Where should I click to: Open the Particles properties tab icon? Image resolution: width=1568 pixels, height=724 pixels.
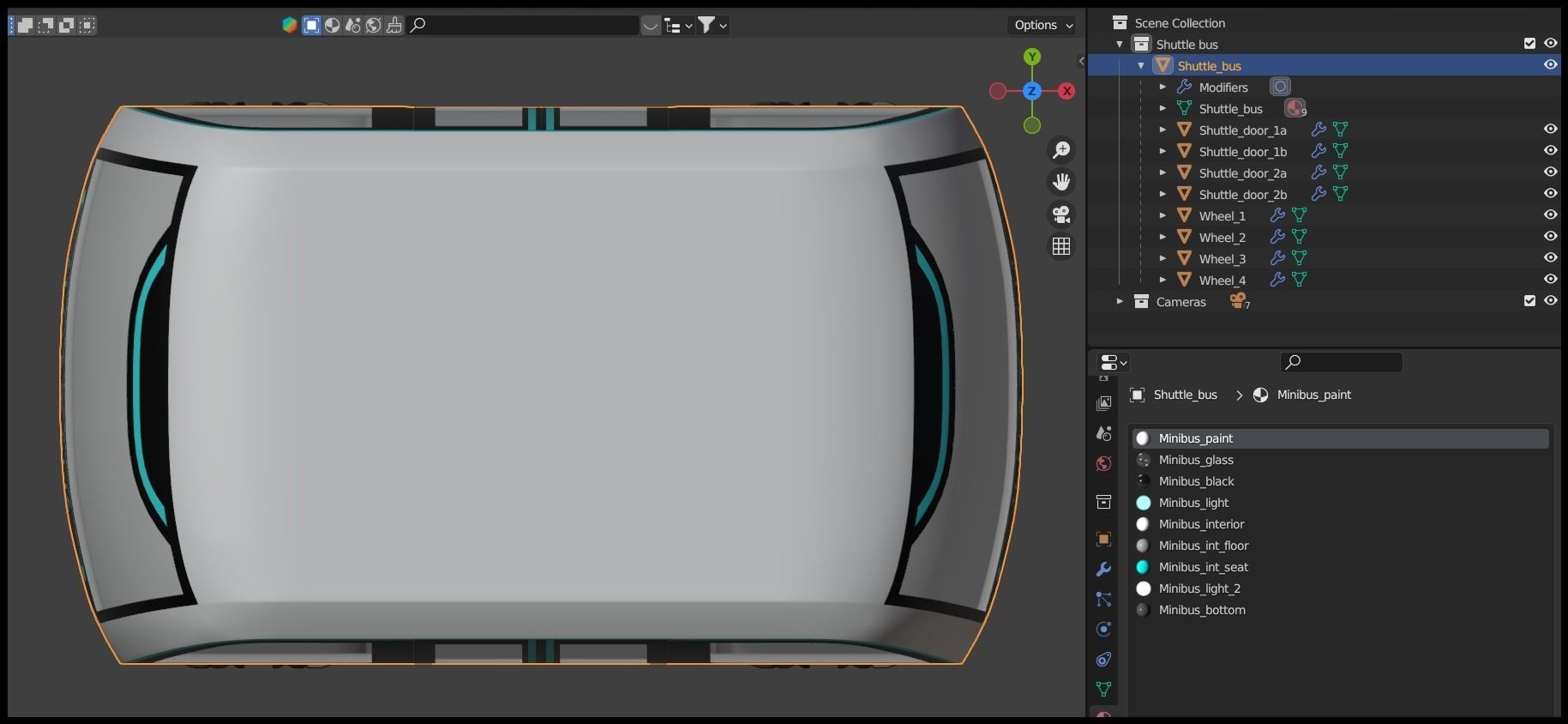point(1103,600)
